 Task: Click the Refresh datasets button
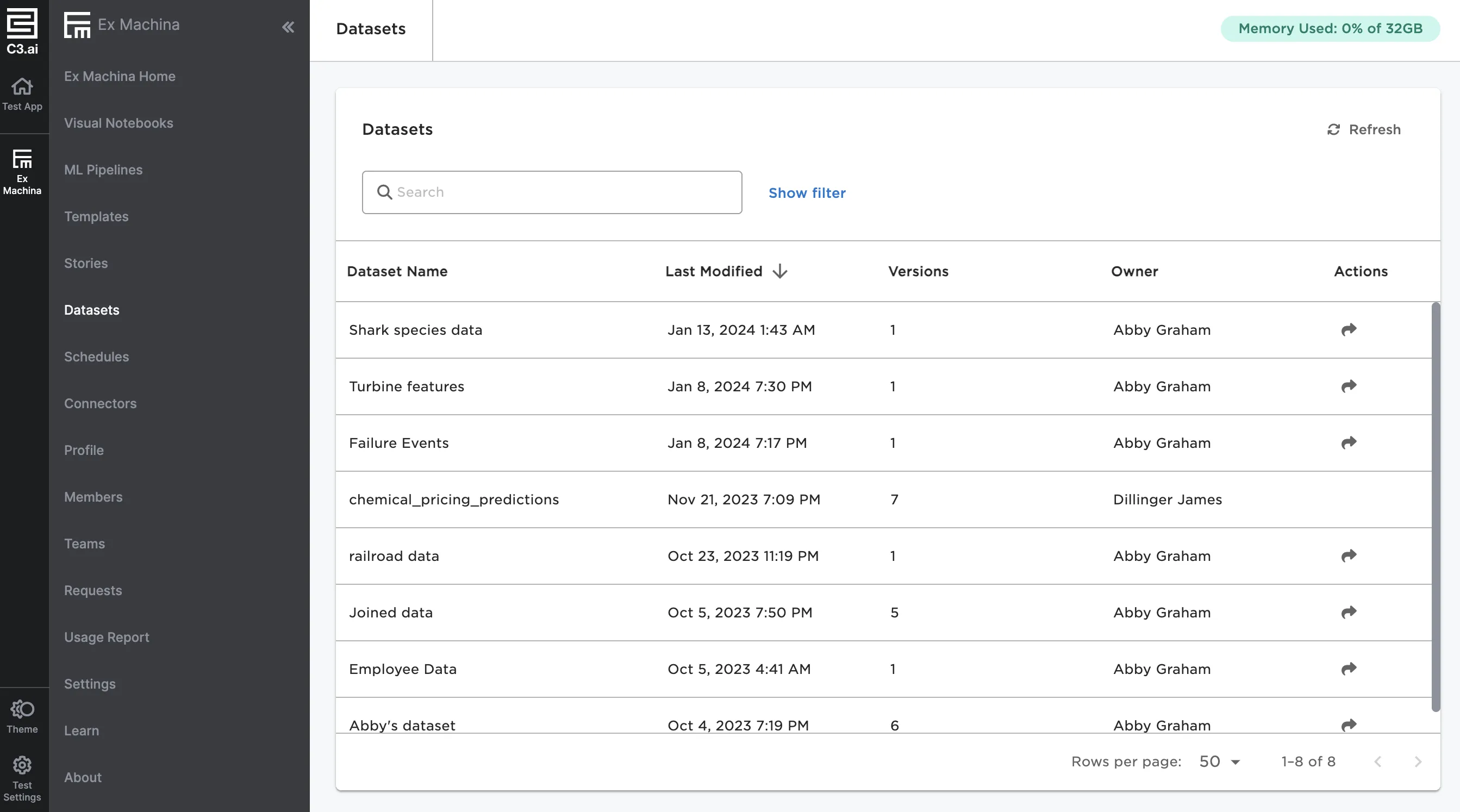pyautogui.click(x=1364, y=130)
